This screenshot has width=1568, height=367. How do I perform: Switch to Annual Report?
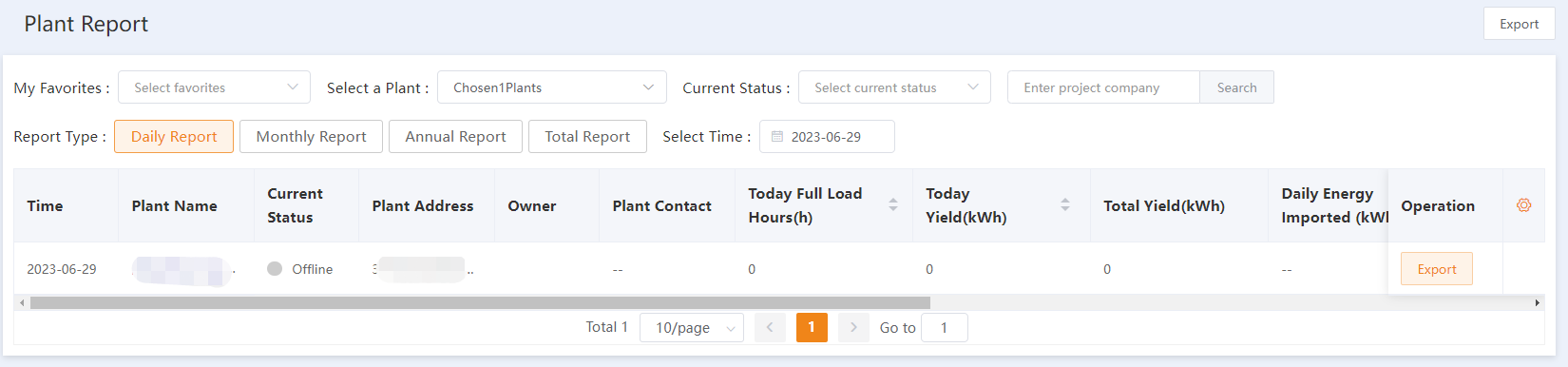click(455, 136)
